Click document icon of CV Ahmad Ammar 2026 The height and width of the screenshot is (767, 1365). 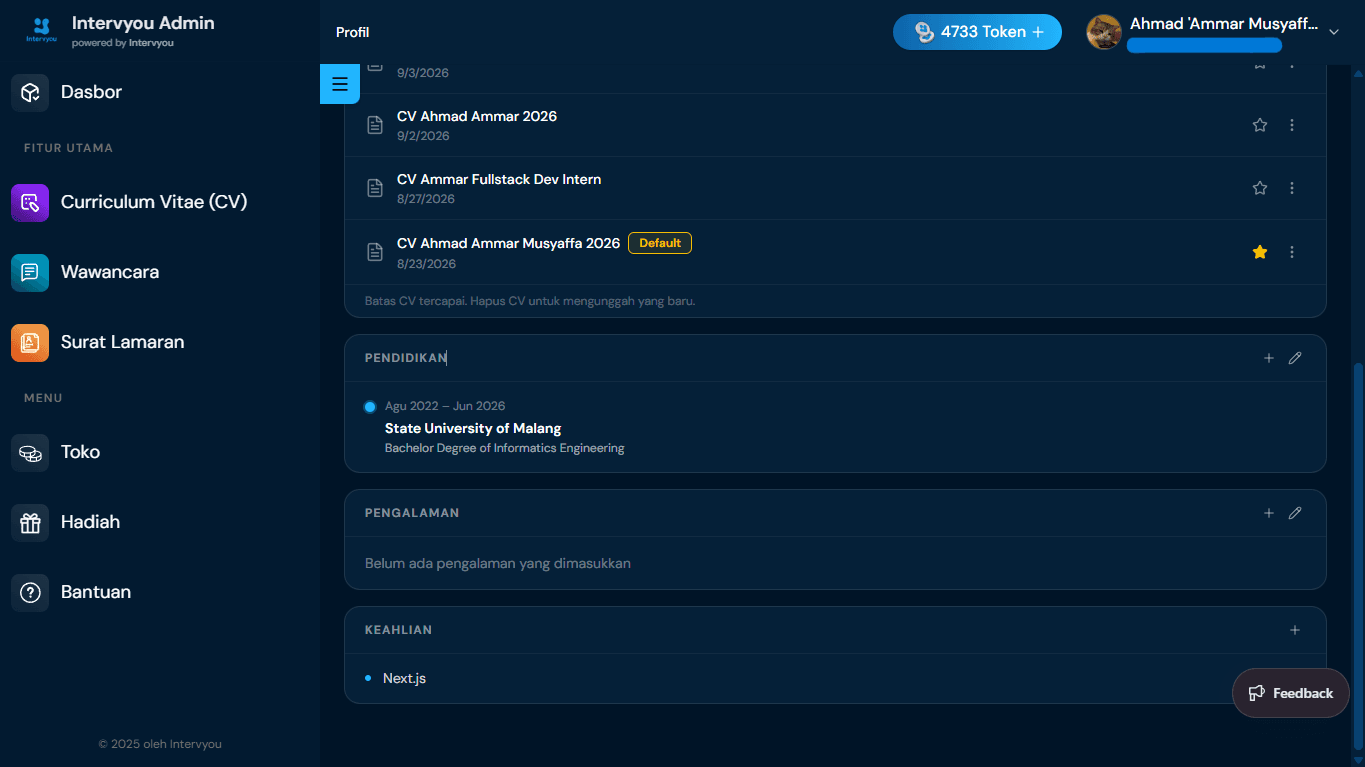(x=375, y=125)
